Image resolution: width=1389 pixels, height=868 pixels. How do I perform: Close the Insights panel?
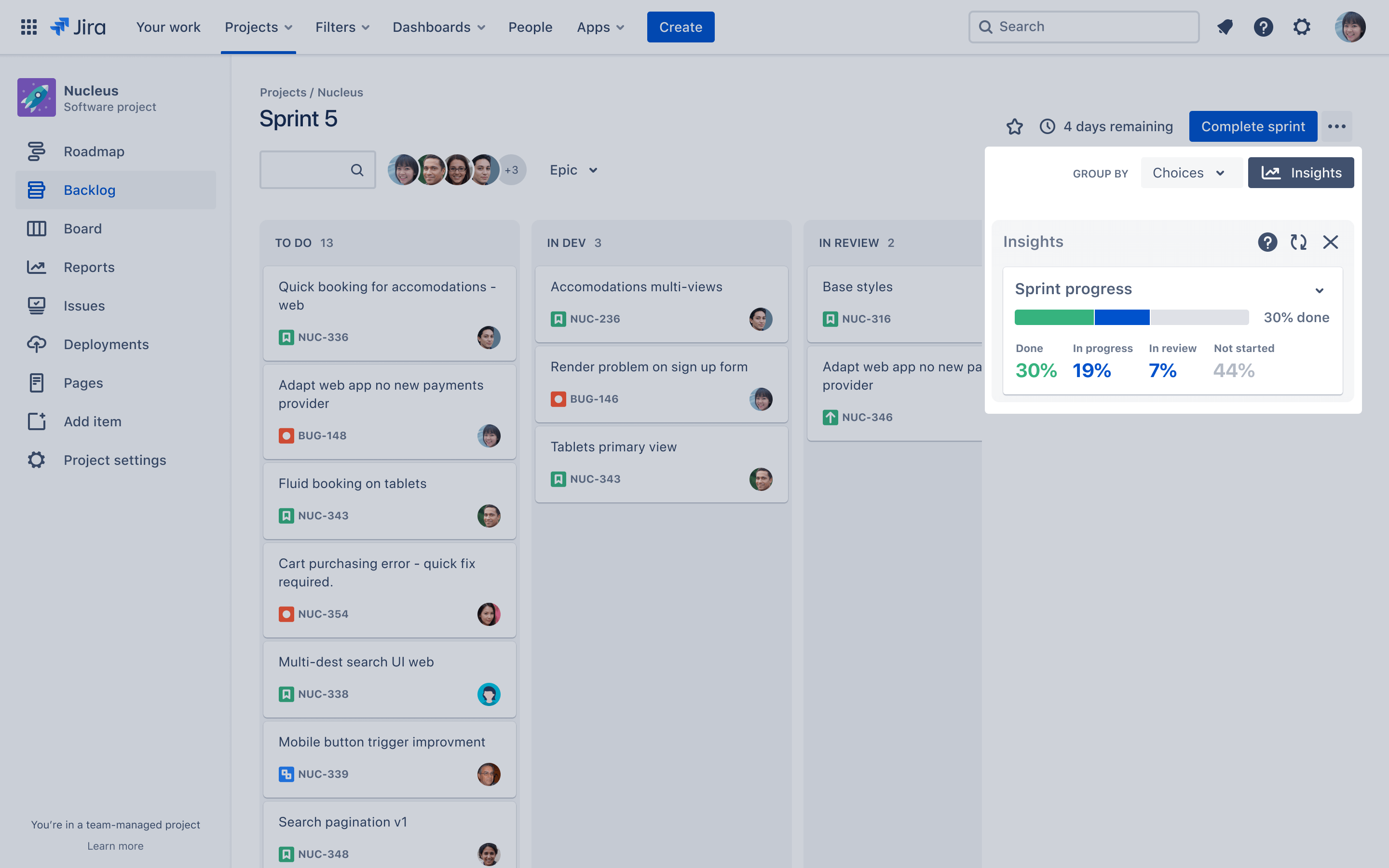tap(1331, 242)
